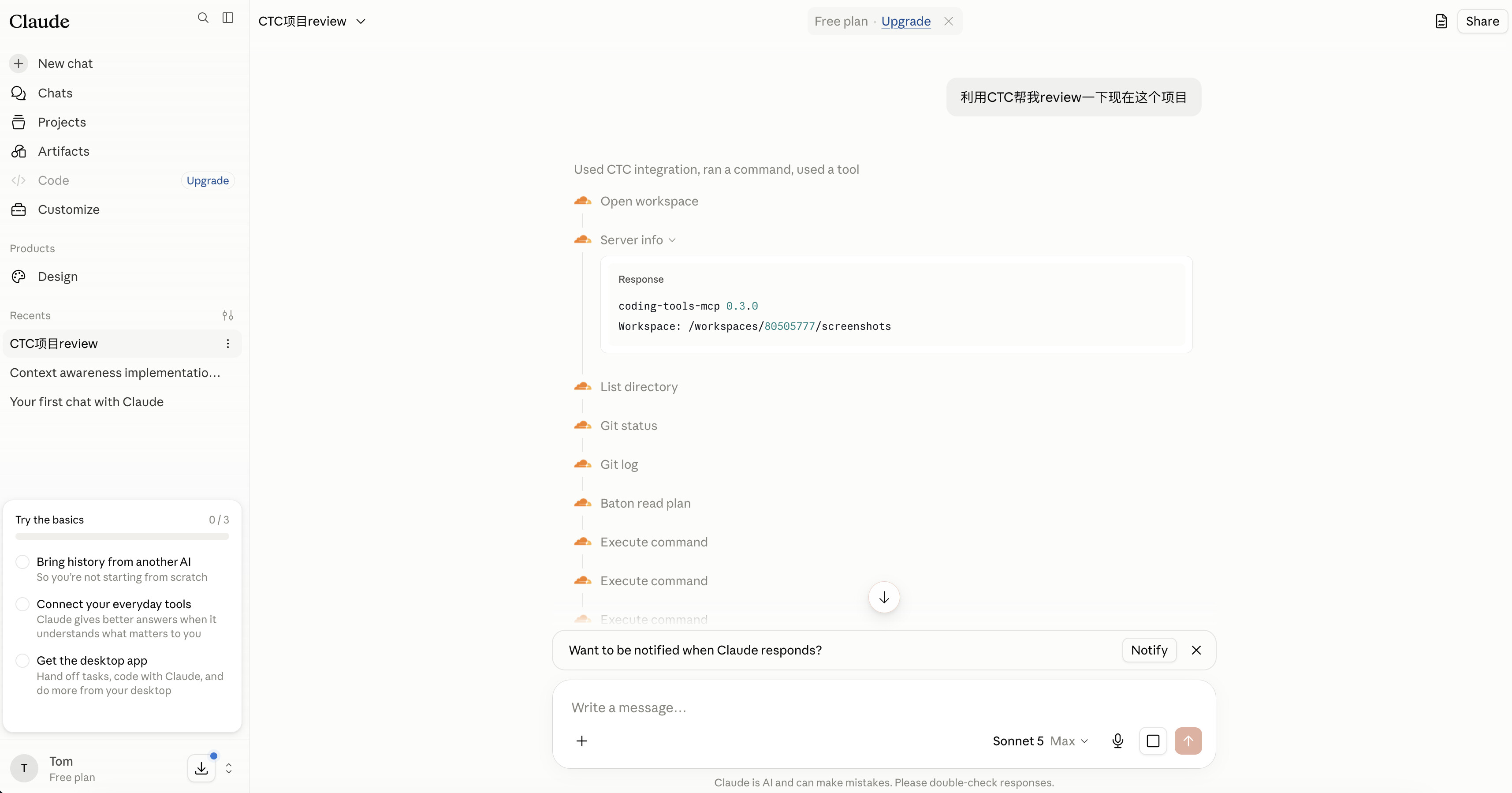Click the search icon in sidebar header
1512x793 pixels.
click(x=203, y=18)
